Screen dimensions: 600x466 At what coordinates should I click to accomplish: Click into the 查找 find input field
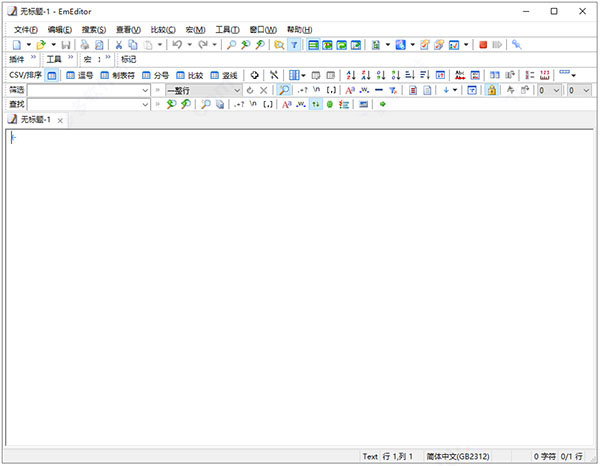coord(84,104)
